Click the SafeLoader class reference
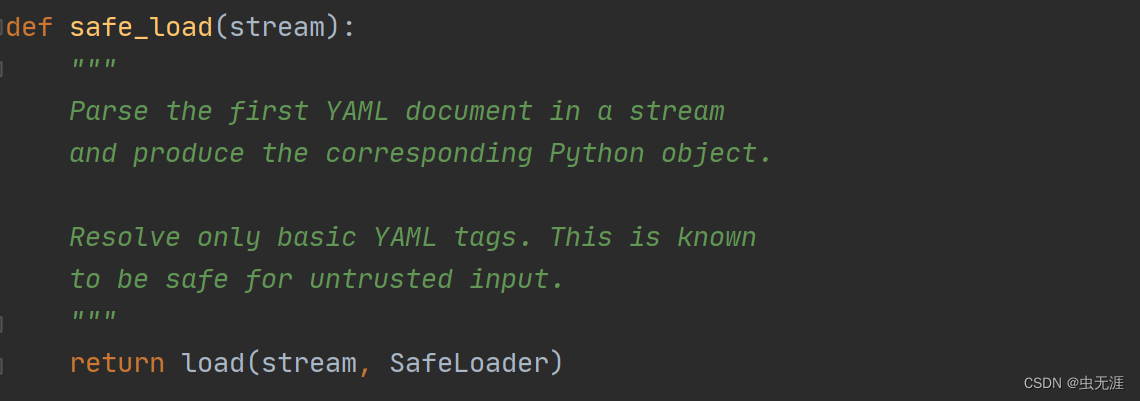 click(469, 363)
